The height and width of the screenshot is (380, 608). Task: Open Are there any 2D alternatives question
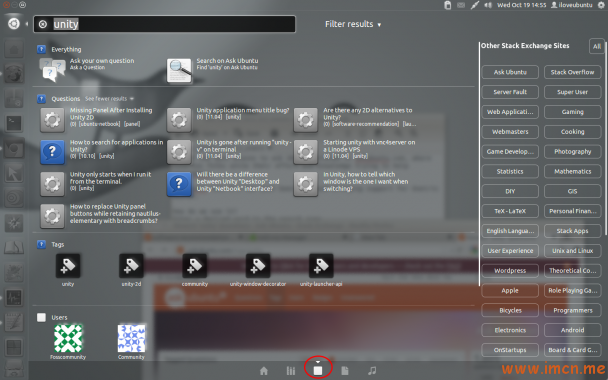pyautogui.click(x=355, y=119)
